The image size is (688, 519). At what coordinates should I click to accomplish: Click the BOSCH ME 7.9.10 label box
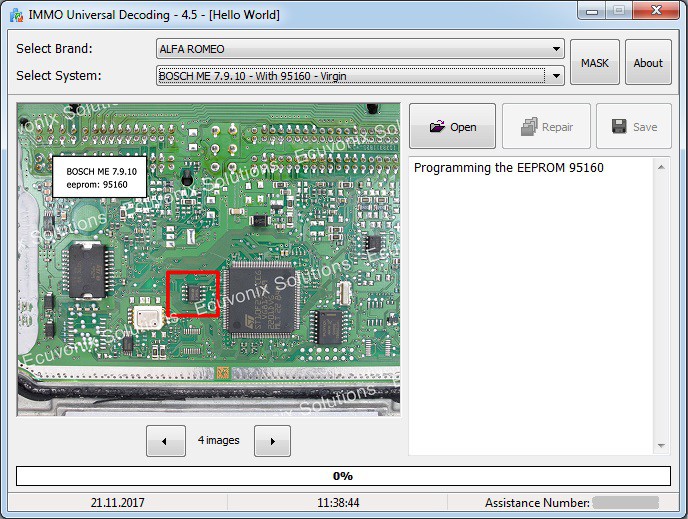pos(100,177)
